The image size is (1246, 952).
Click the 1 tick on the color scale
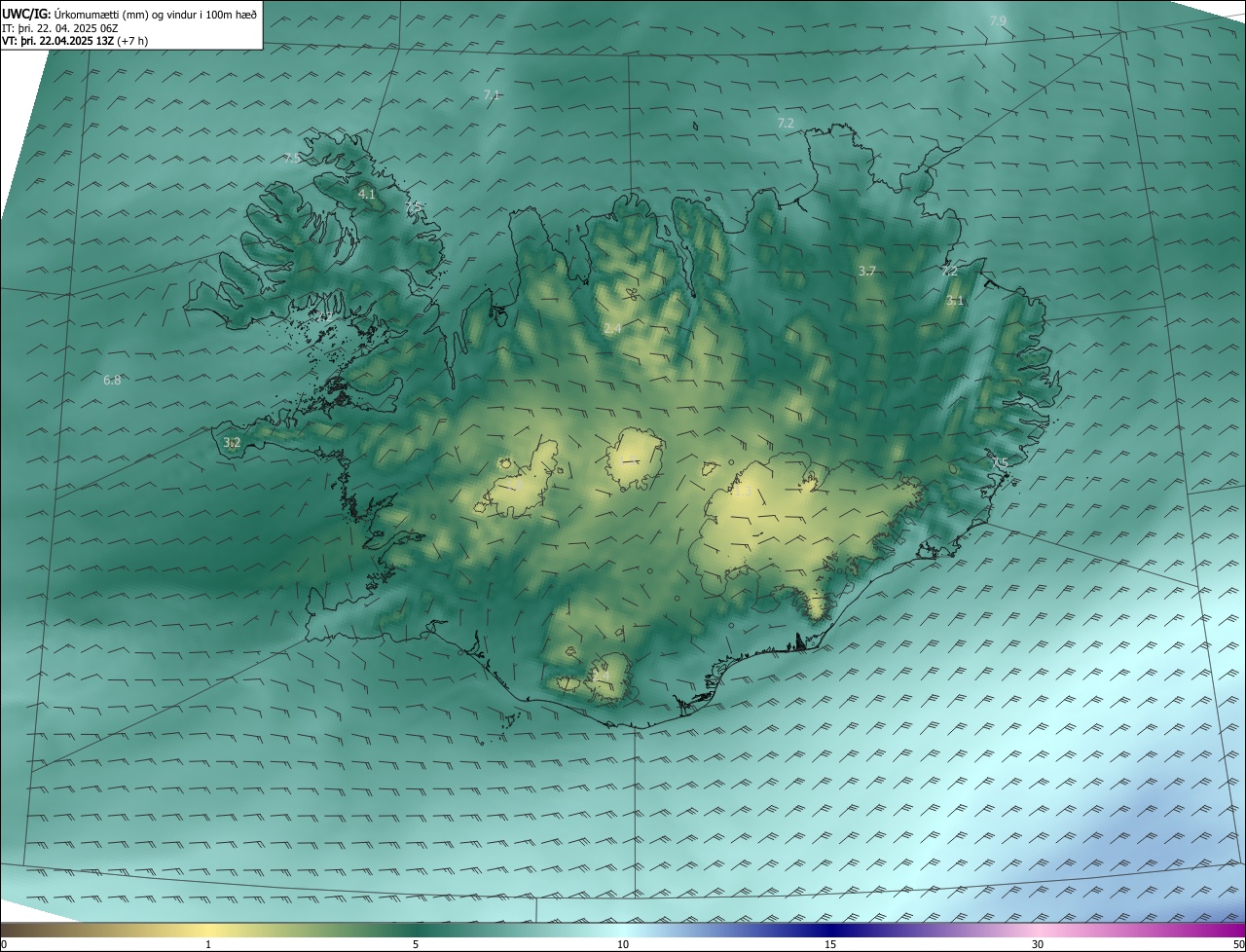pos(208,944)
